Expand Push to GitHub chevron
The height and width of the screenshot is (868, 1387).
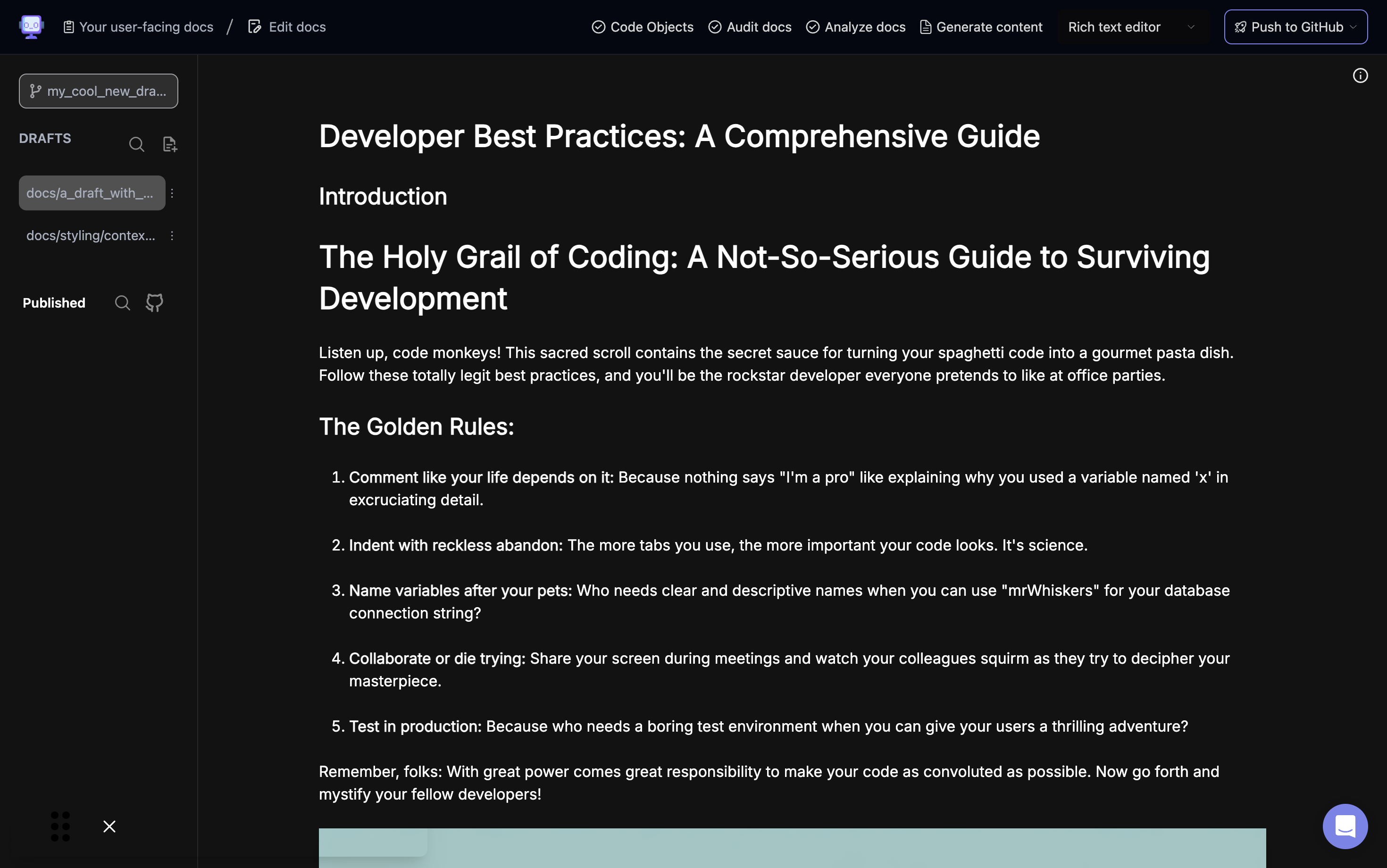[x=1353, y=27]
